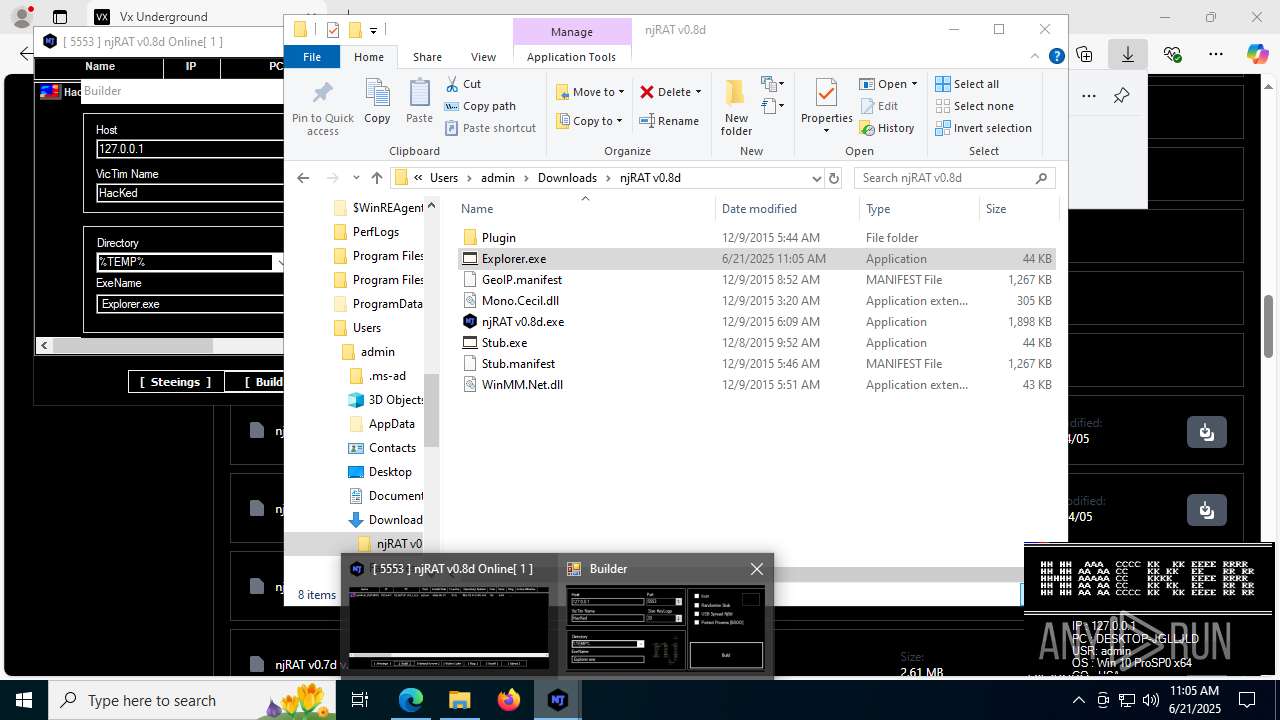The width and height of the screenshot is (1280, 720).
Task: Select the Builder window preview thumbnail
Action: click(666, 626)
